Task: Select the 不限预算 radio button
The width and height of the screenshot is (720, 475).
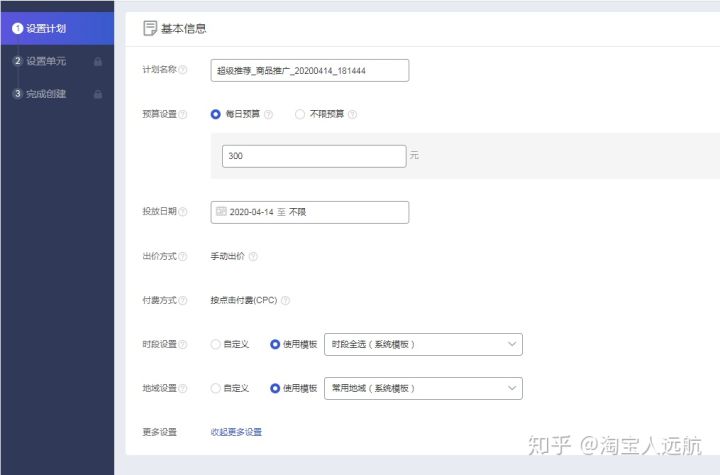Action: pos(299,114)
